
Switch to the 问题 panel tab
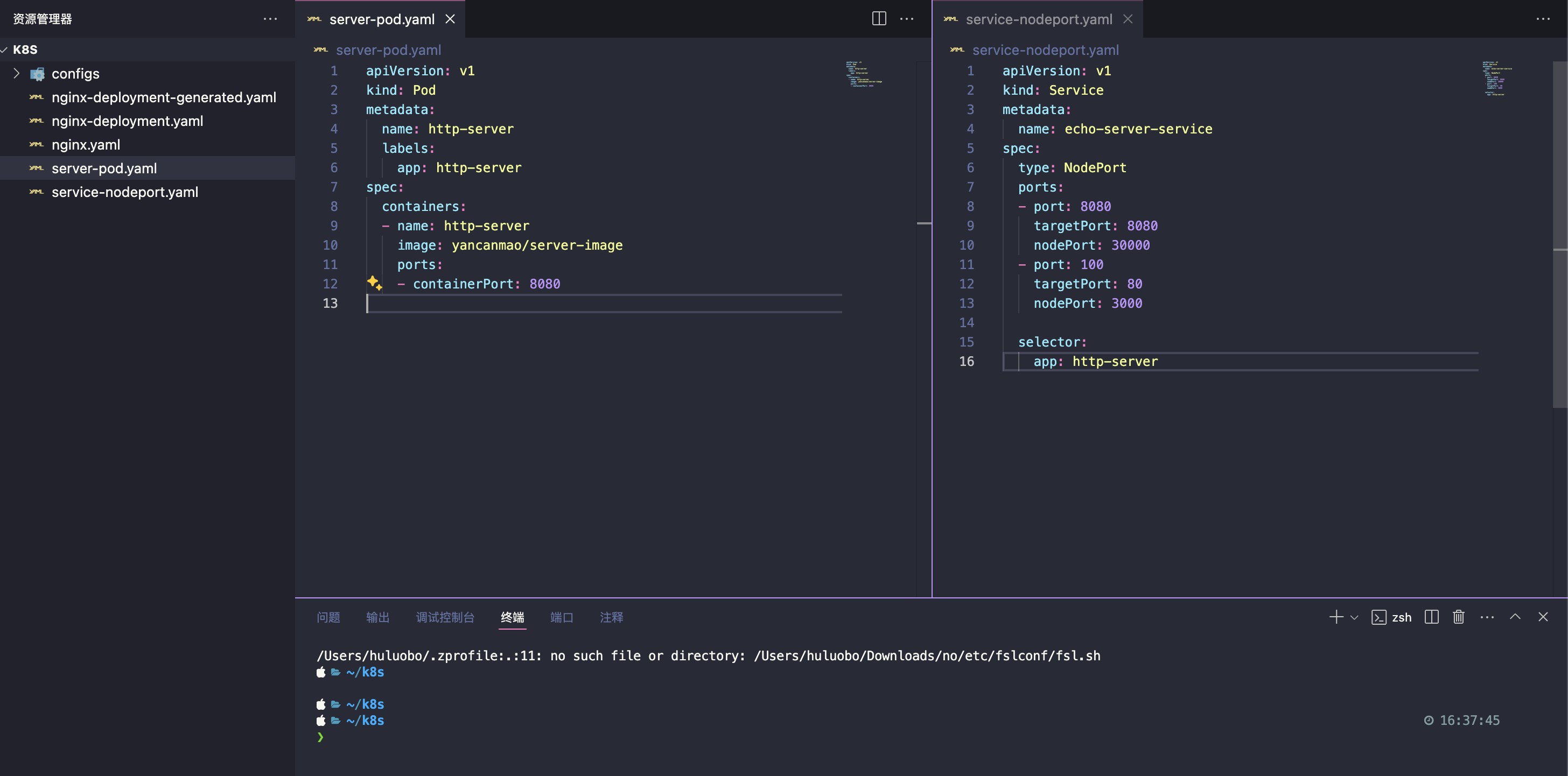click(x=328, y=617)
